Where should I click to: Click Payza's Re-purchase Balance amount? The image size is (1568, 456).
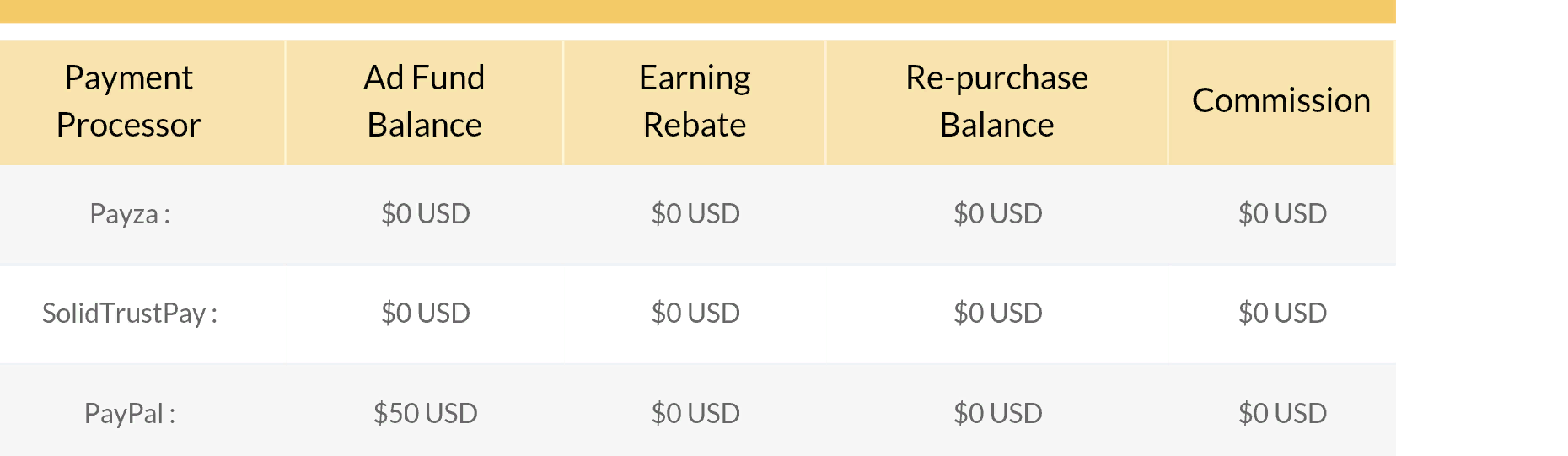pyautogui.click(x=998, y=213)
